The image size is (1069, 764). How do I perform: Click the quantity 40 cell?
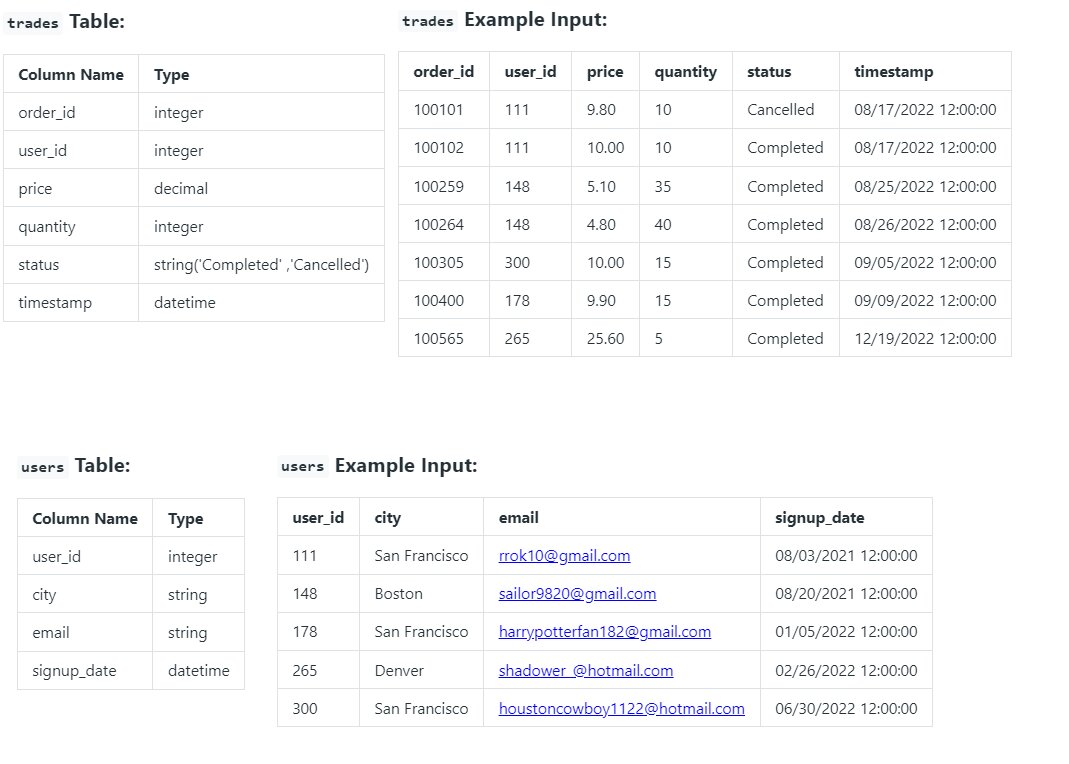coord(663,225)
